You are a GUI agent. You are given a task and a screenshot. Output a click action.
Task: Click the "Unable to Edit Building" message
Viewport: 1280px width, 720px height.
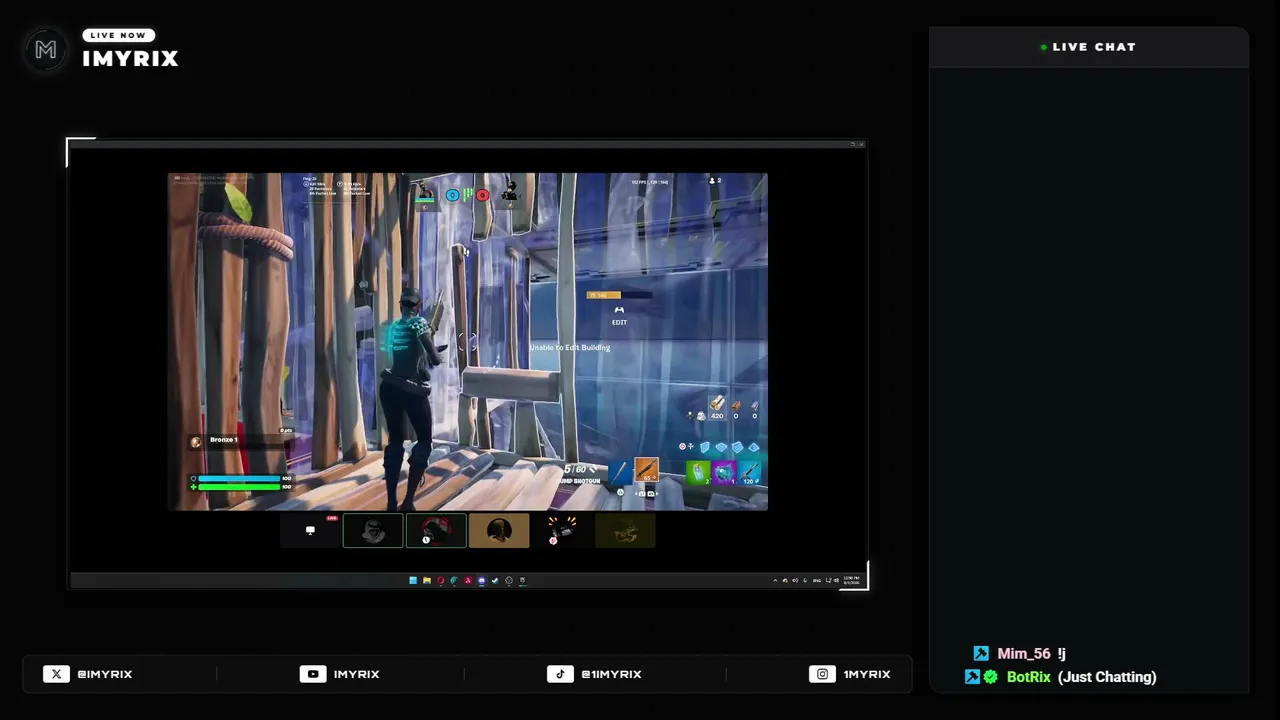pyautogui.click(x=570, y=347)
